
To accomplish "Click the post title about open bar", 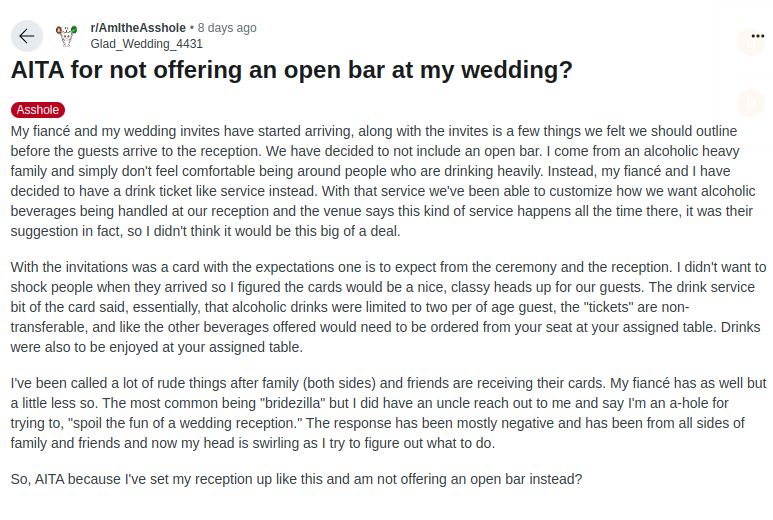I will (292, 69).
